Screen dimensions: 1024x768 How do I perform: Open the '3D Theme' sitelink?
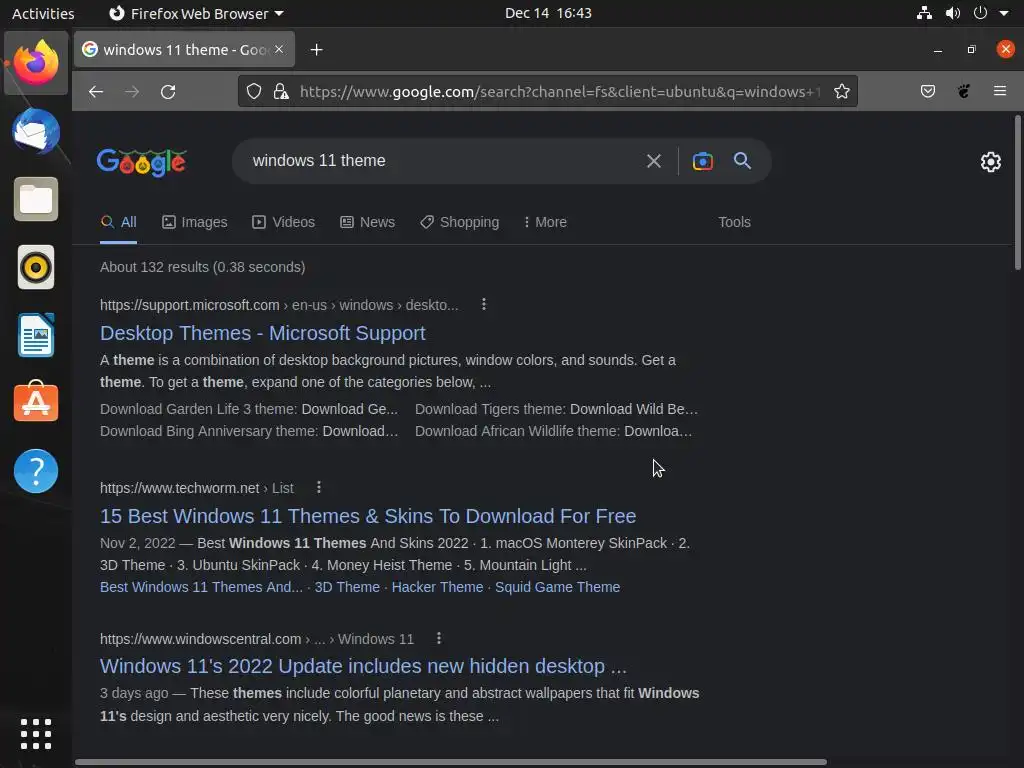tap(347, 587)
